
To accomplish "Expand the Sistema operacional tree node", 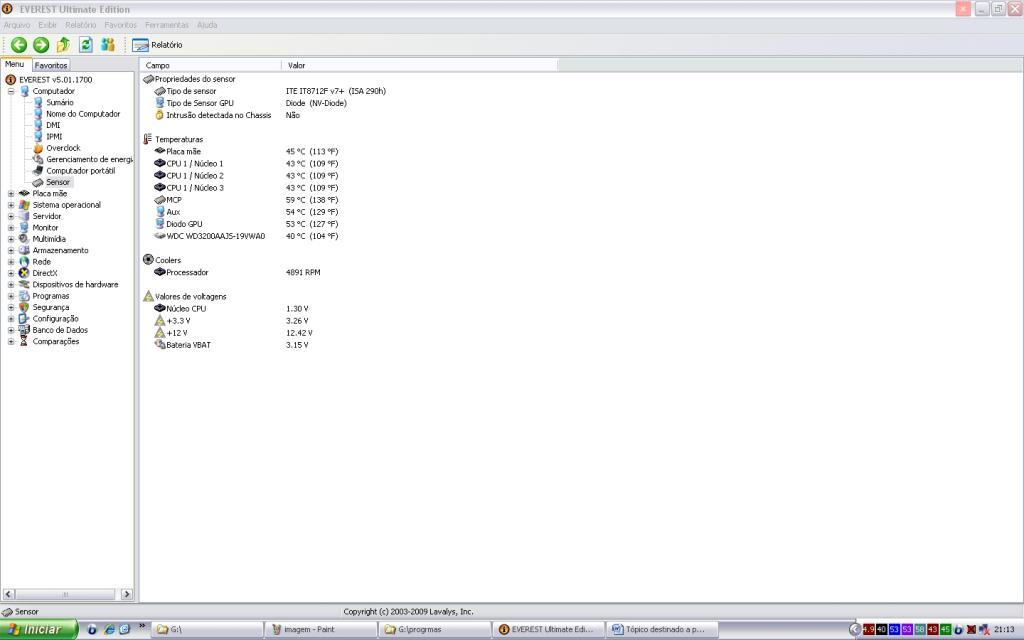I will coord(11,205).
